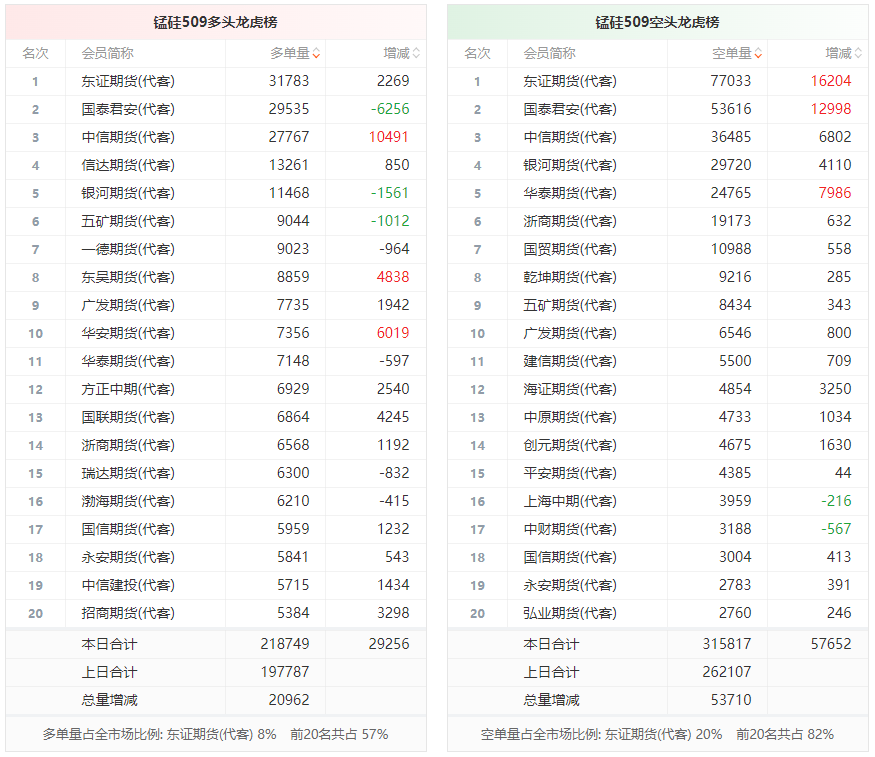Image resolution: width=875 pixels, height=757 pixels.
Task: Click 名次 header in short table
Action: tap(478, 54)
